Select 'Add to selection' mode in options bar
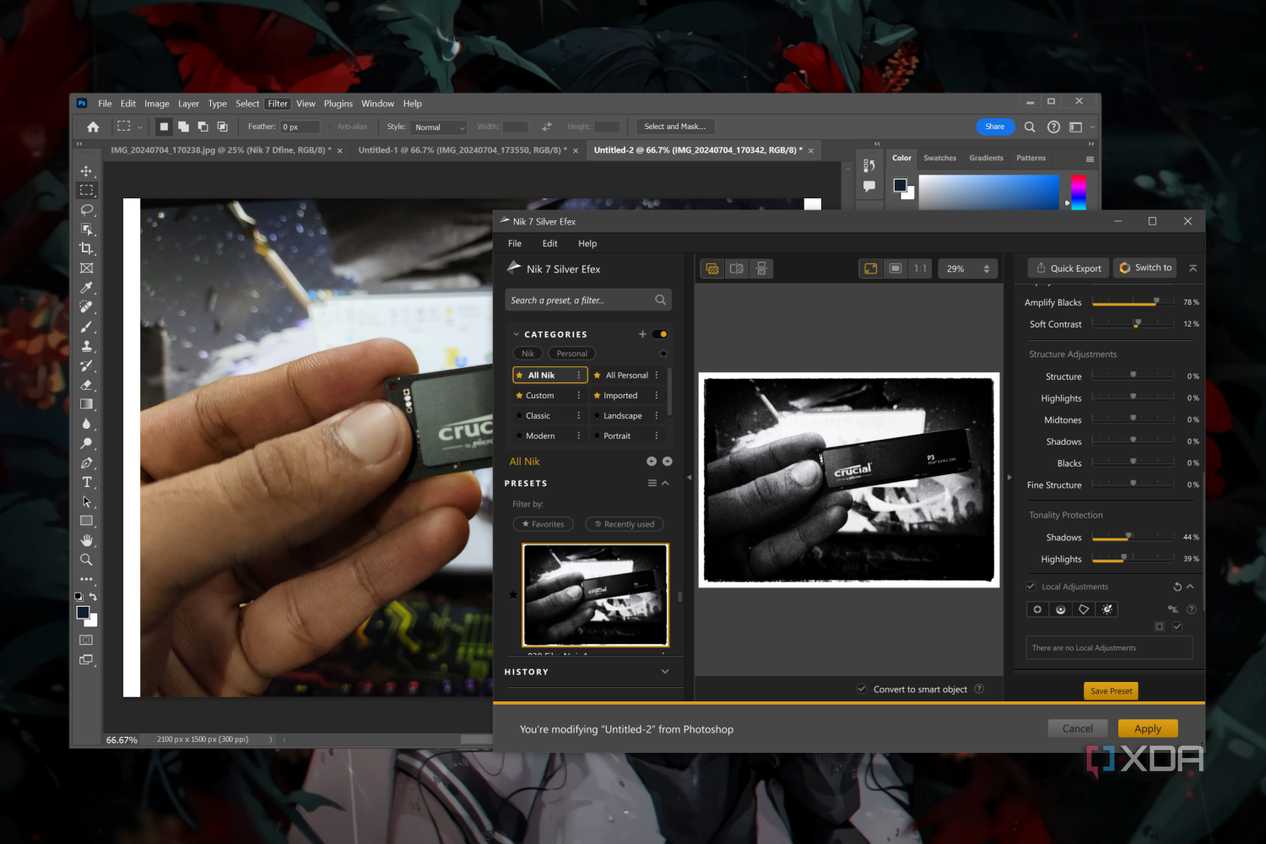The image size is (1266, 844). [x=184, y=127]
